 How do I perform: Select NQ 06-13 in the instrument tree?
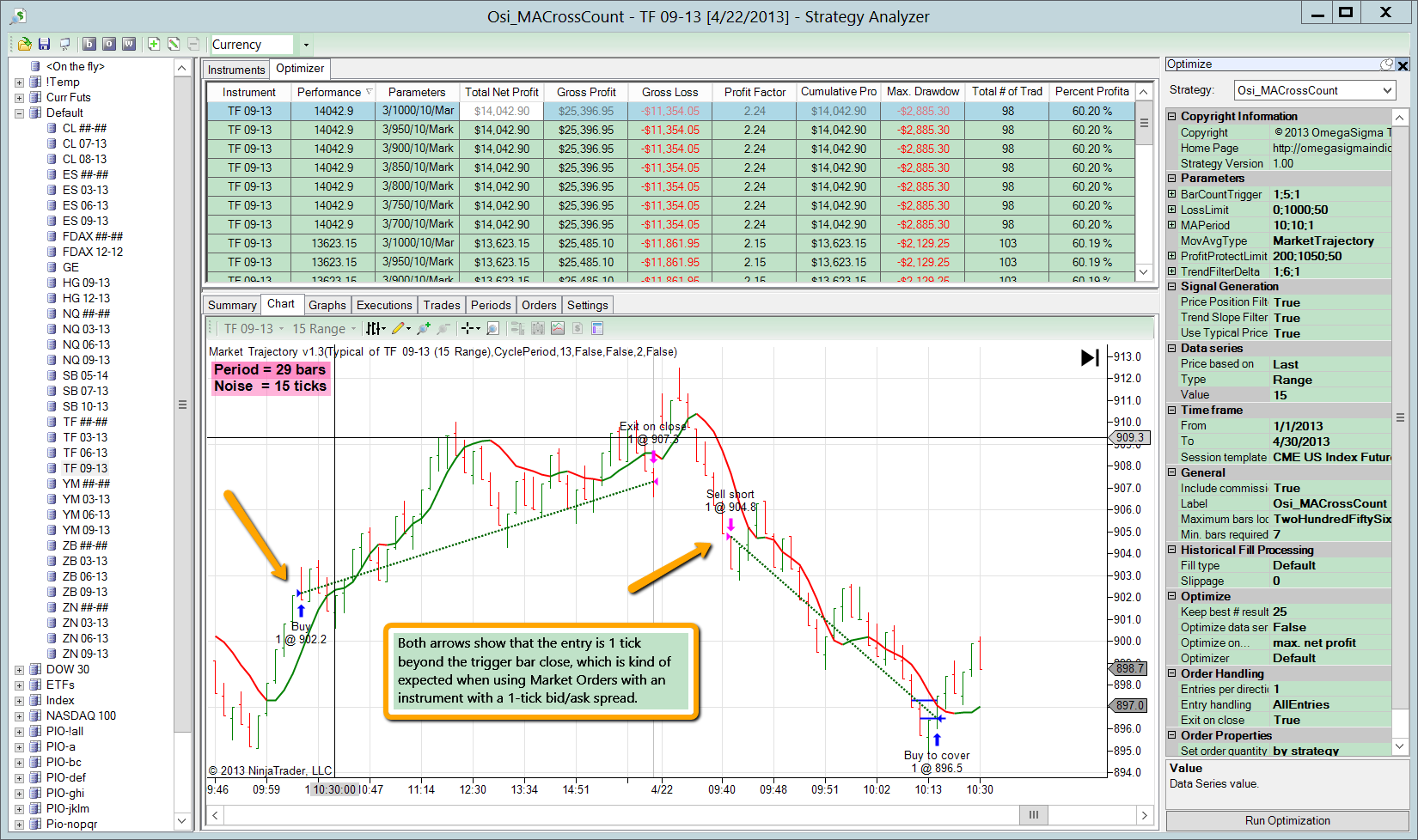click(86, 344)
